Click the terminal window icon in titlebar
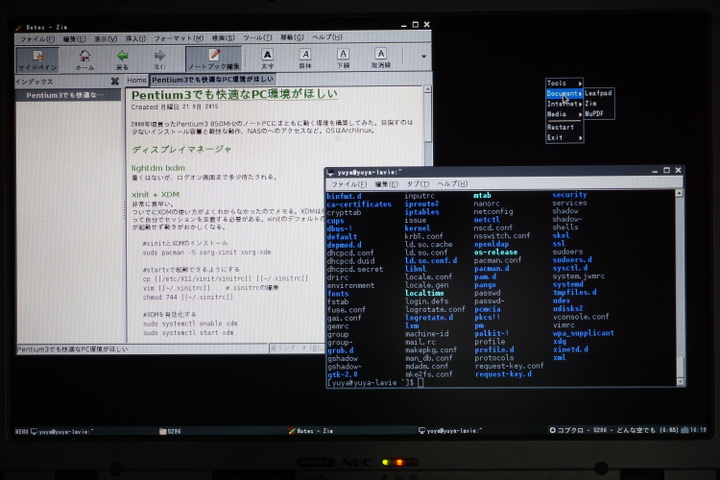Image resolution: width=720 pixels, height=480 pixels. point(330,172)
